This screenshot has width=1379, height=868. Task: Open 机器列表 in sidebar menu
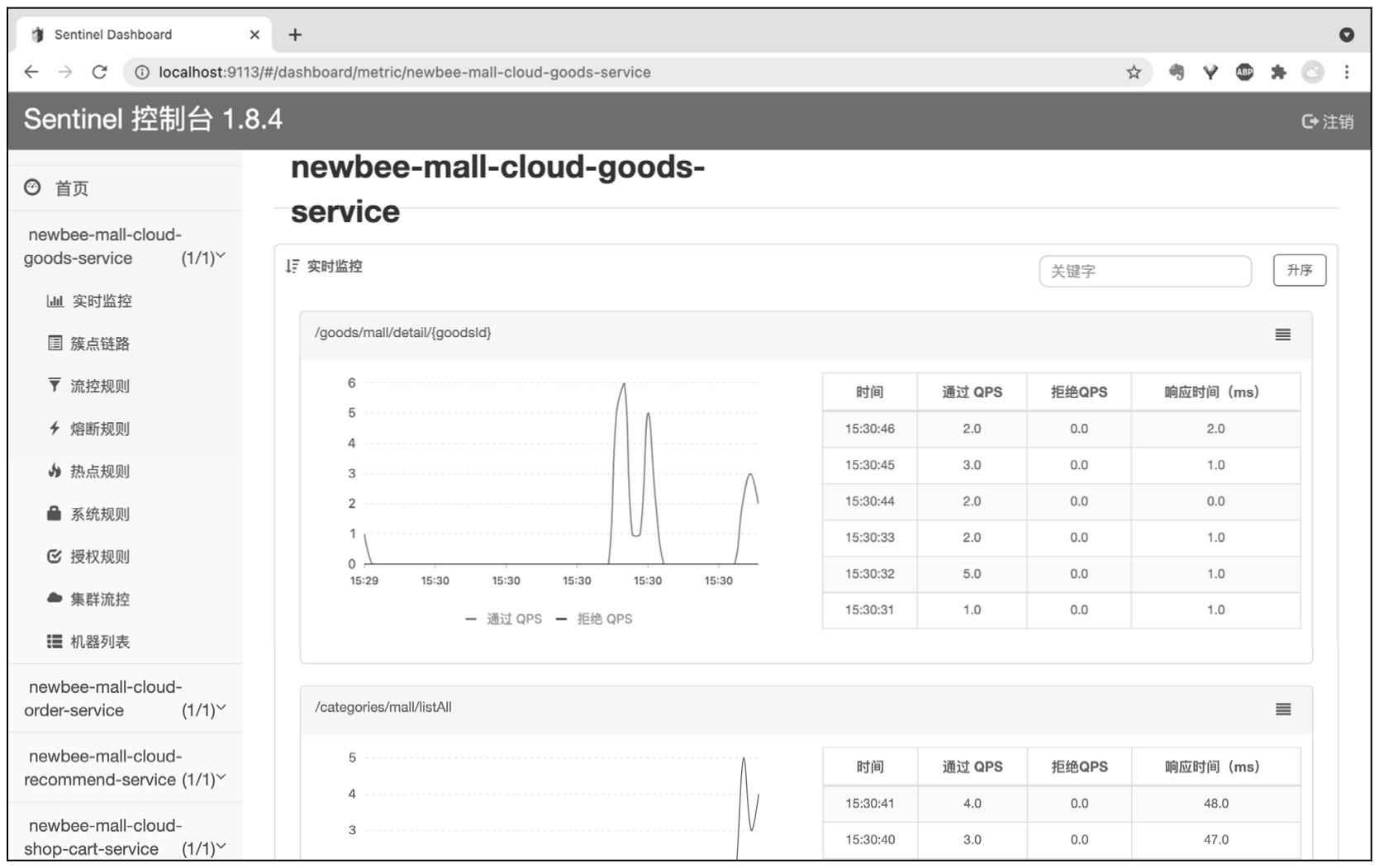coord(89,642)
